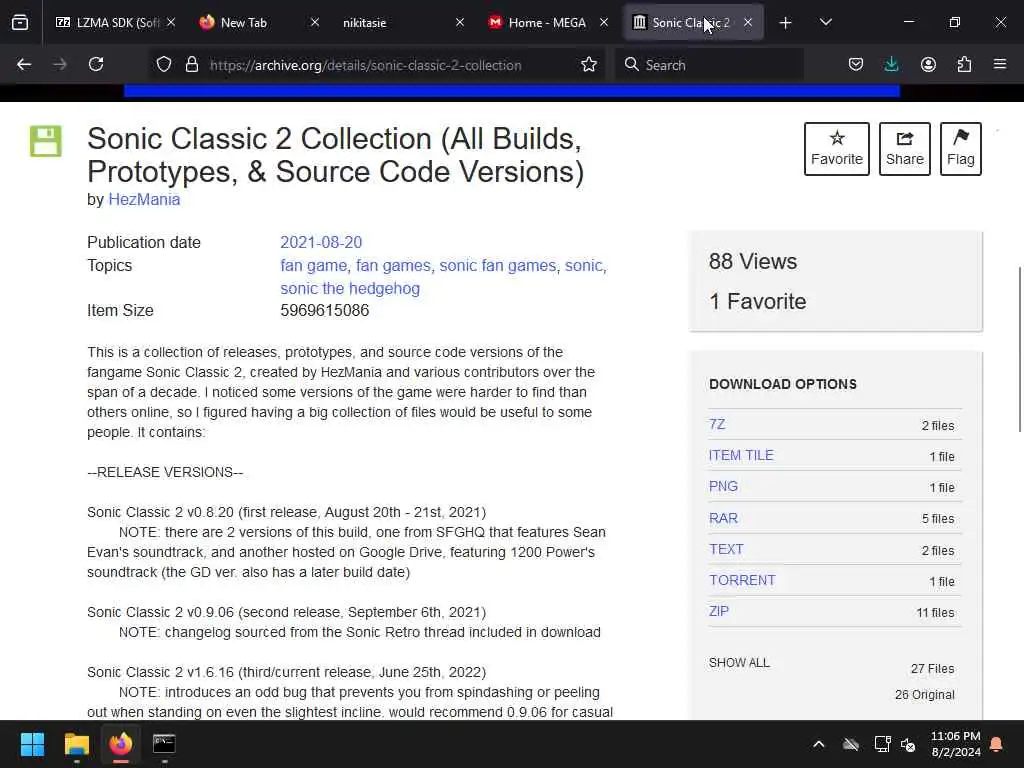1024x768 pixels.
Task: Open the 'fan games' topic link
Action: [x=393, y=266]
